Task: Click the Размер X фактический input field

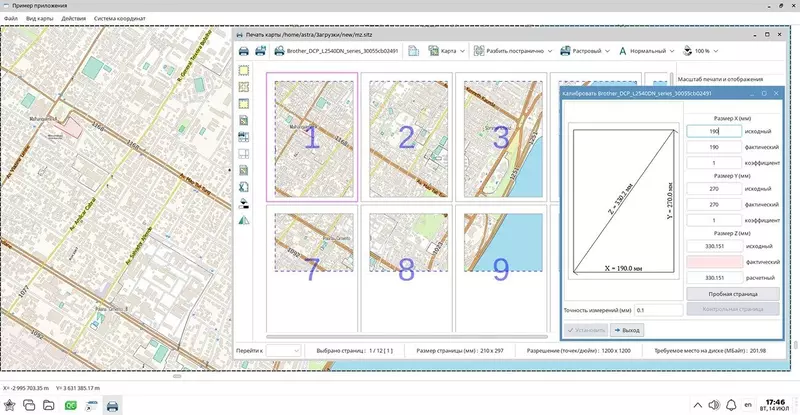Action: pyautogui.click(x=714, y=147)
